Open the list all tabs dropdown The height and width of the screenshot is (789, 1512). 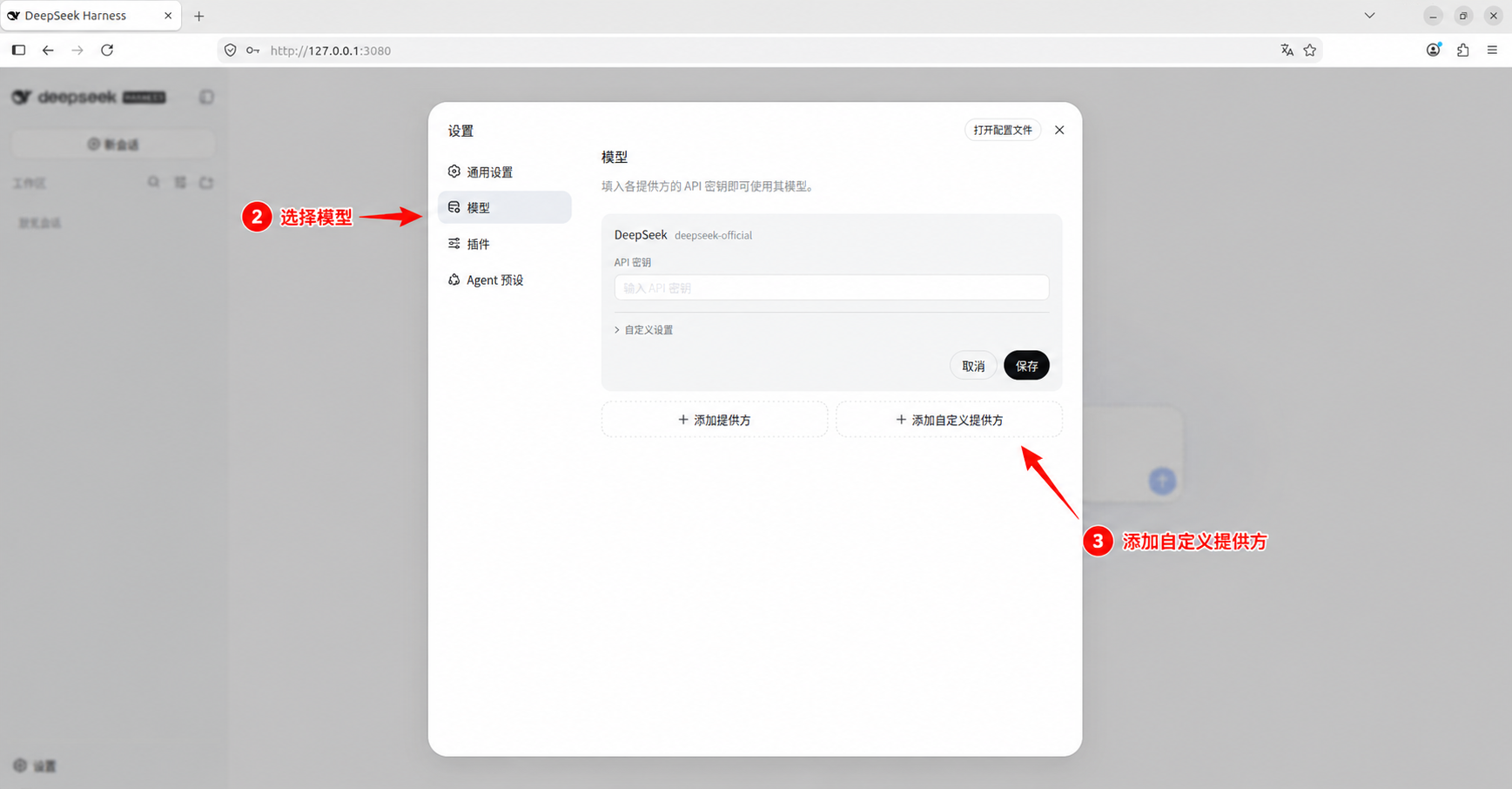tap(1369, 16)
